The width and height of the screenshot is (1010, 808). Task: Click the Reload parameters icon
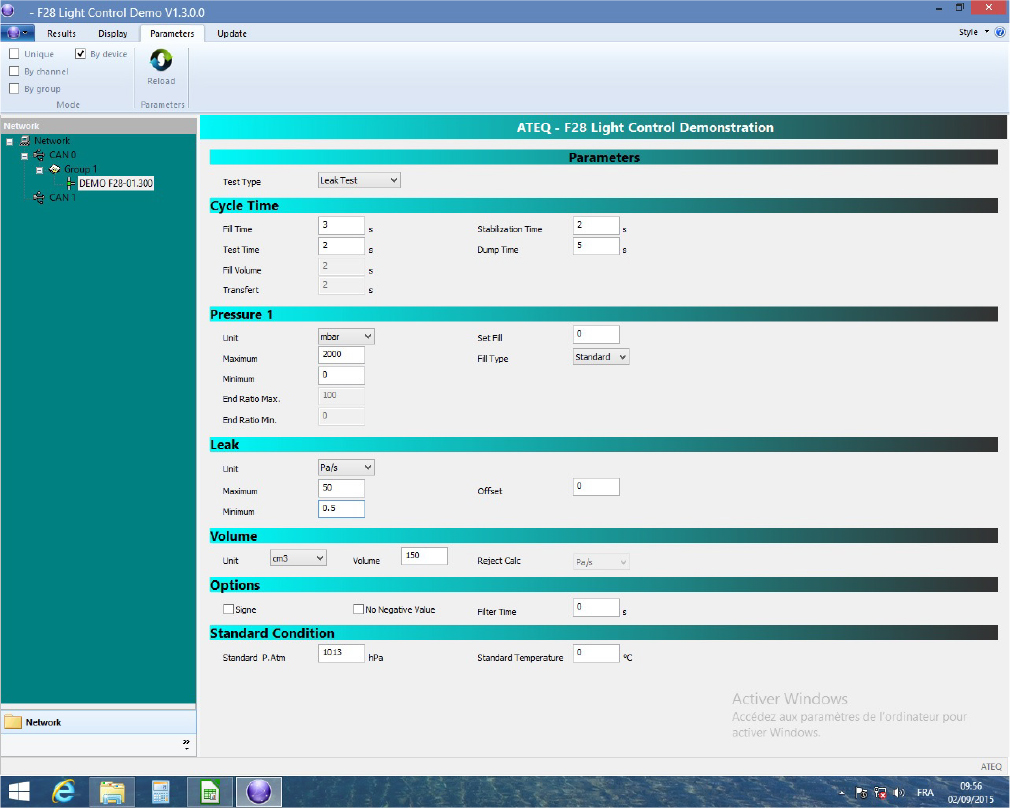(161, 62)
